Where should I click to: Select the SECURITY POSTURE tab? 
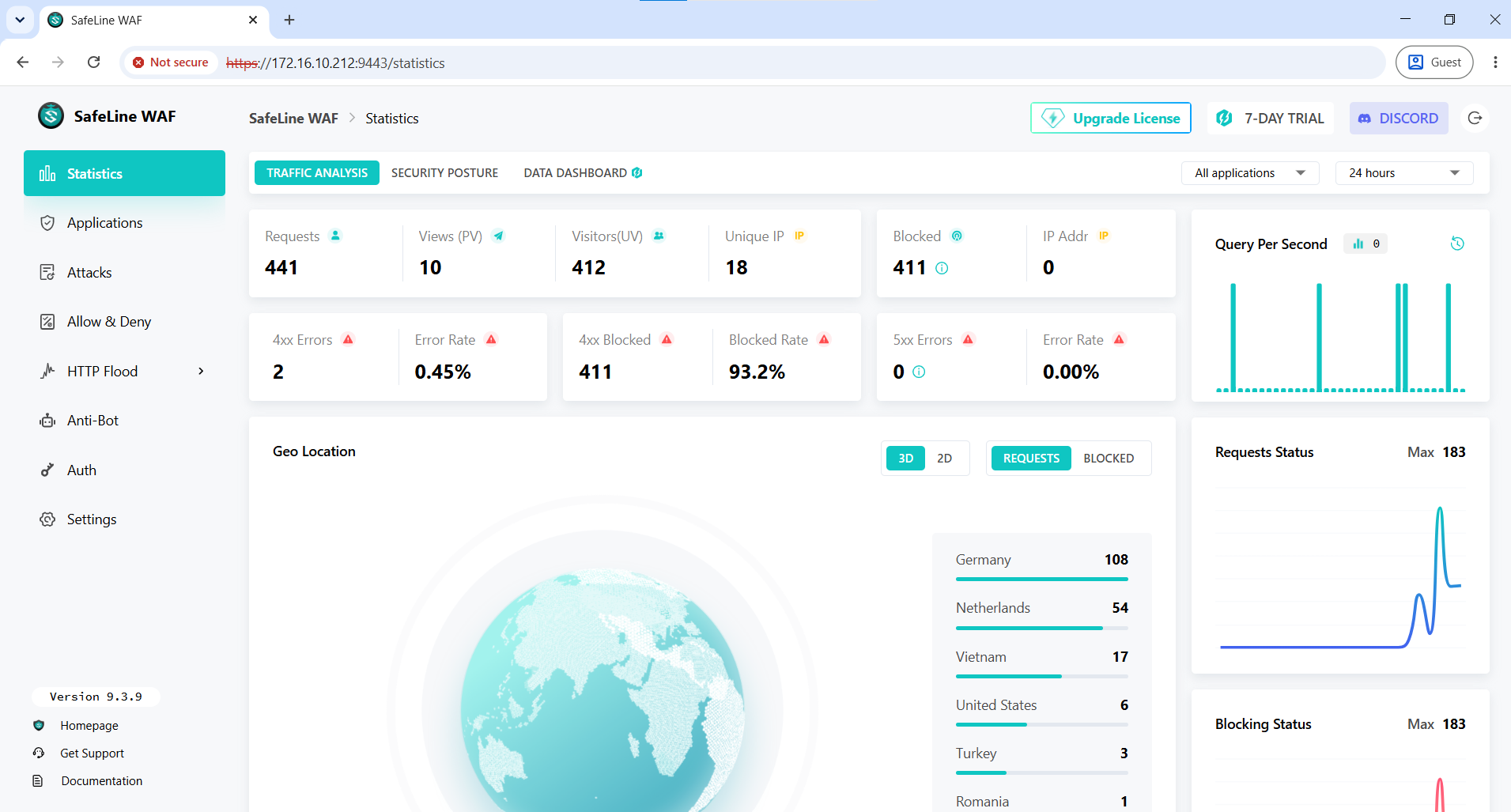click(444, 173)
